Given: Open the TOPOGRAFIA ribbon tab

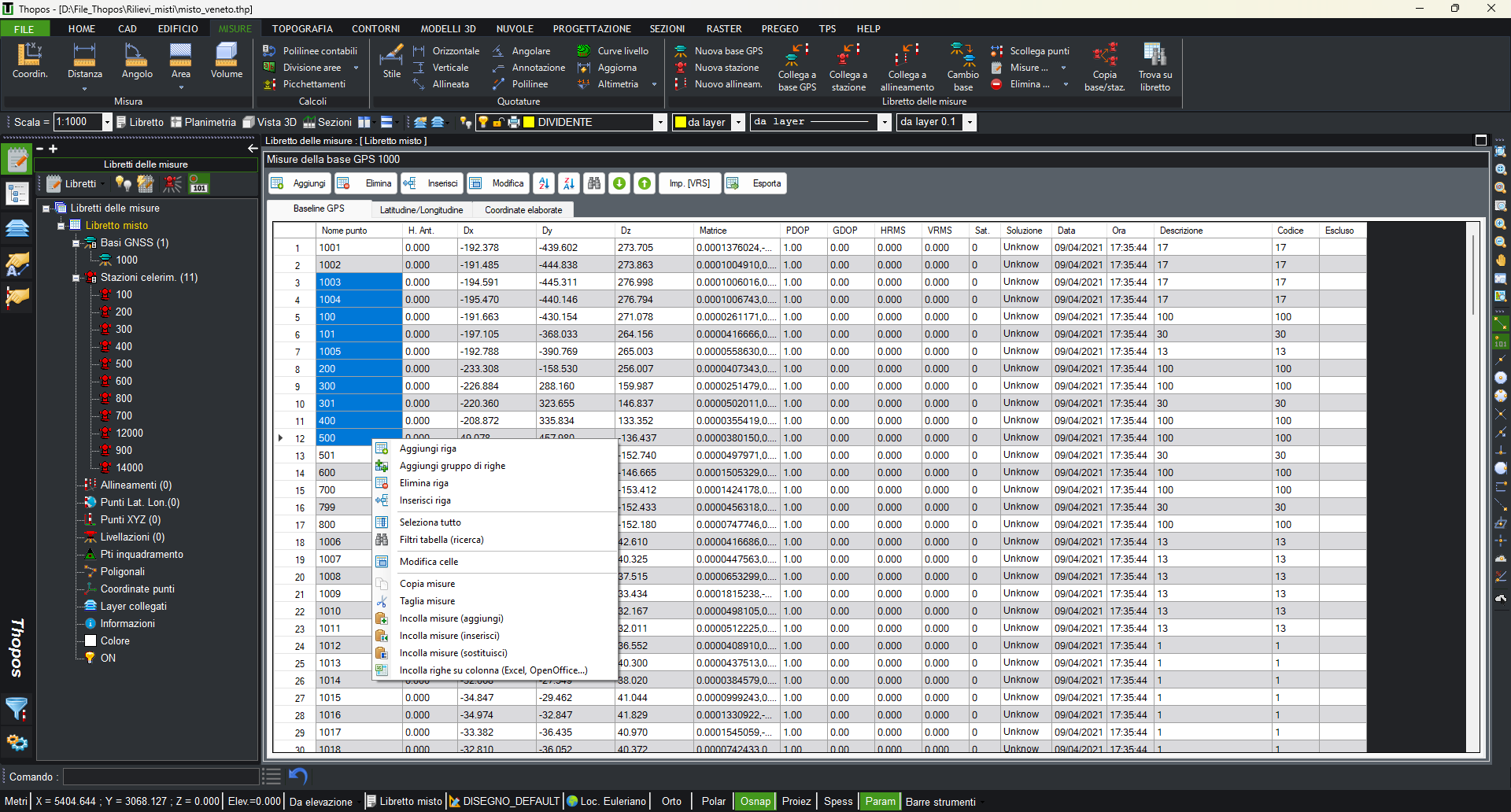Looking at the screenshot, I should coord(302,28).
